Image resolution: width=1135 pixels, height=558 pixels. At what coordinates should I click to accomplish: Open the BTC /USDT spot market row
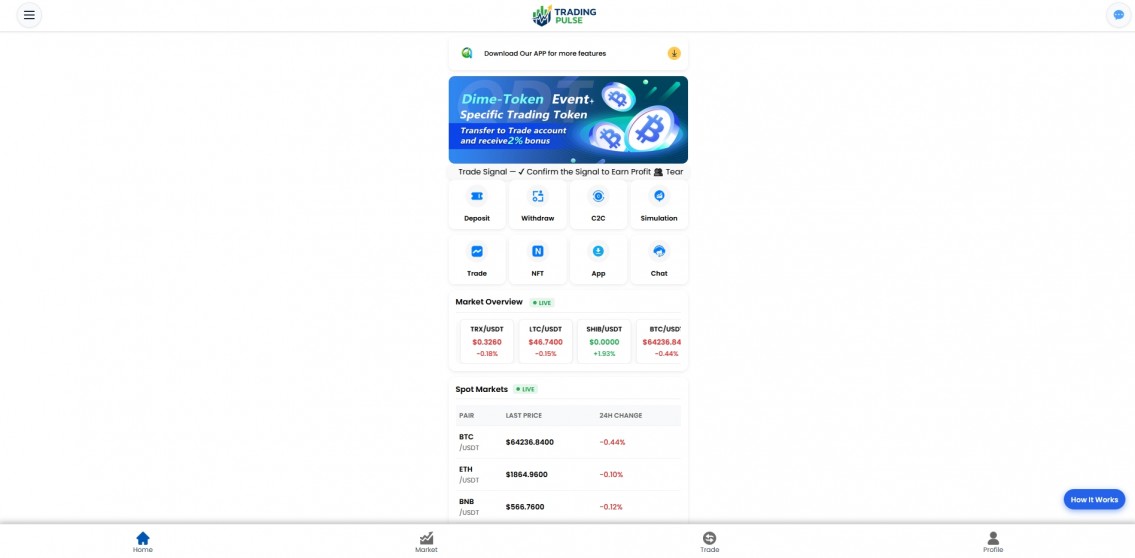point(568,441)
